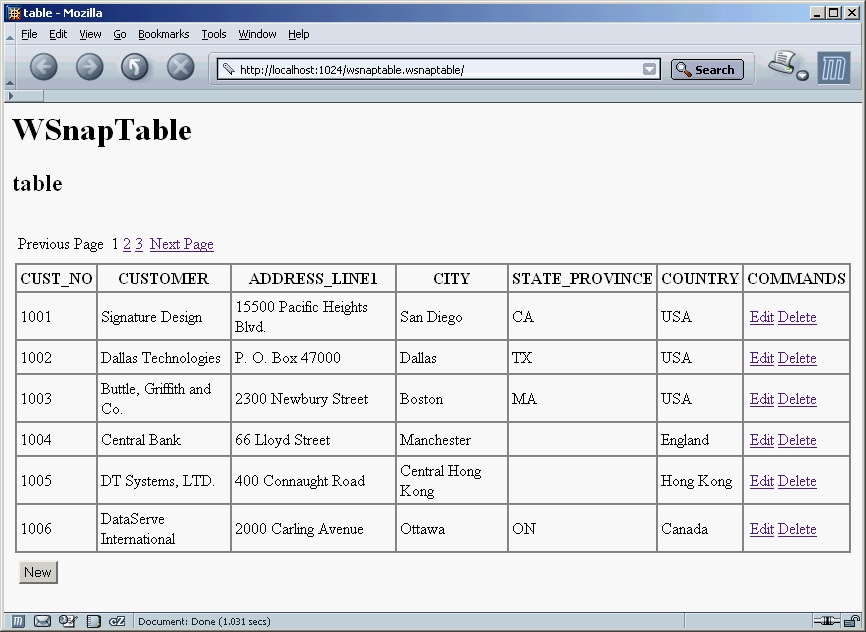Open Address Book from the status bar
Image resolution: width=866 pixels, height=632 pixels.
click(x=93, y=621)
